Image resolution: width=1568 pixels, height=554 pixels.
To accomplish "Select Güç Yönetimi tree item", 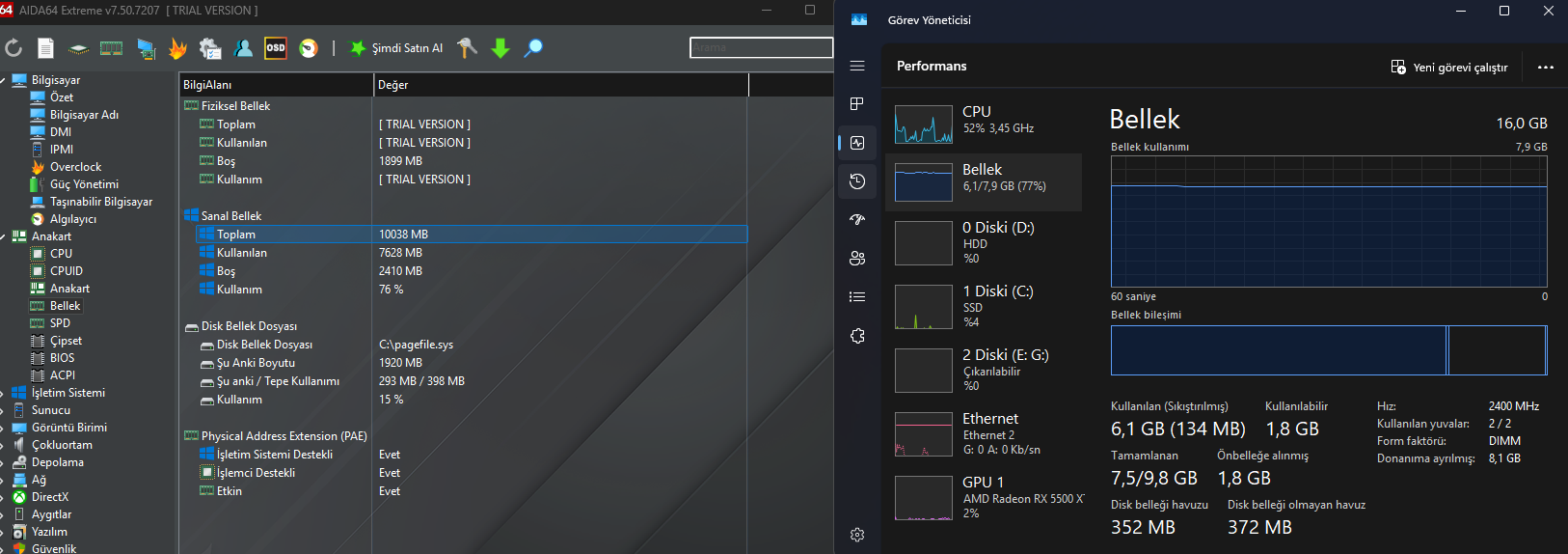I will [x=84, y=184].
